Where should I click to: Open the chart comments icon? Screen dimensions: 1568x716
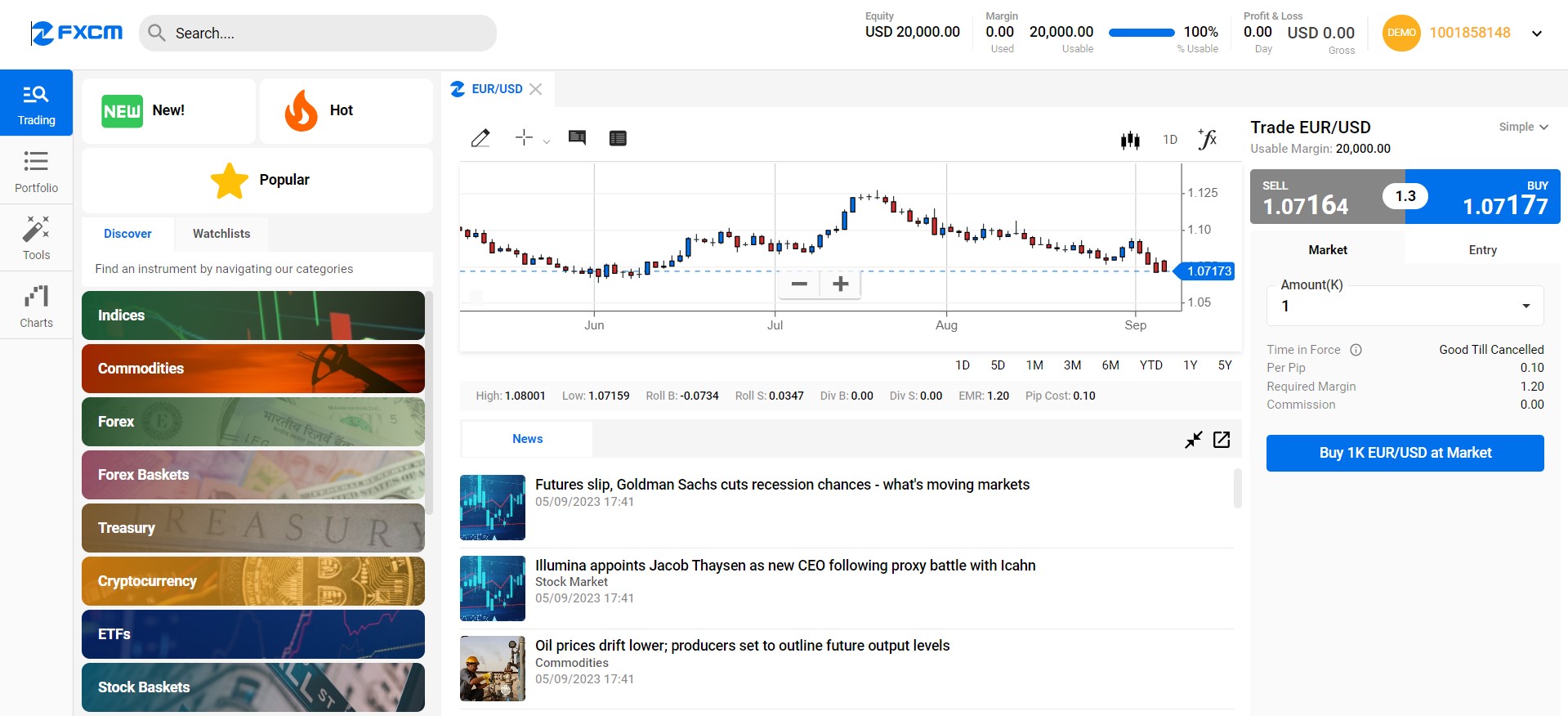pyautogui.click(x=577, y=137)
